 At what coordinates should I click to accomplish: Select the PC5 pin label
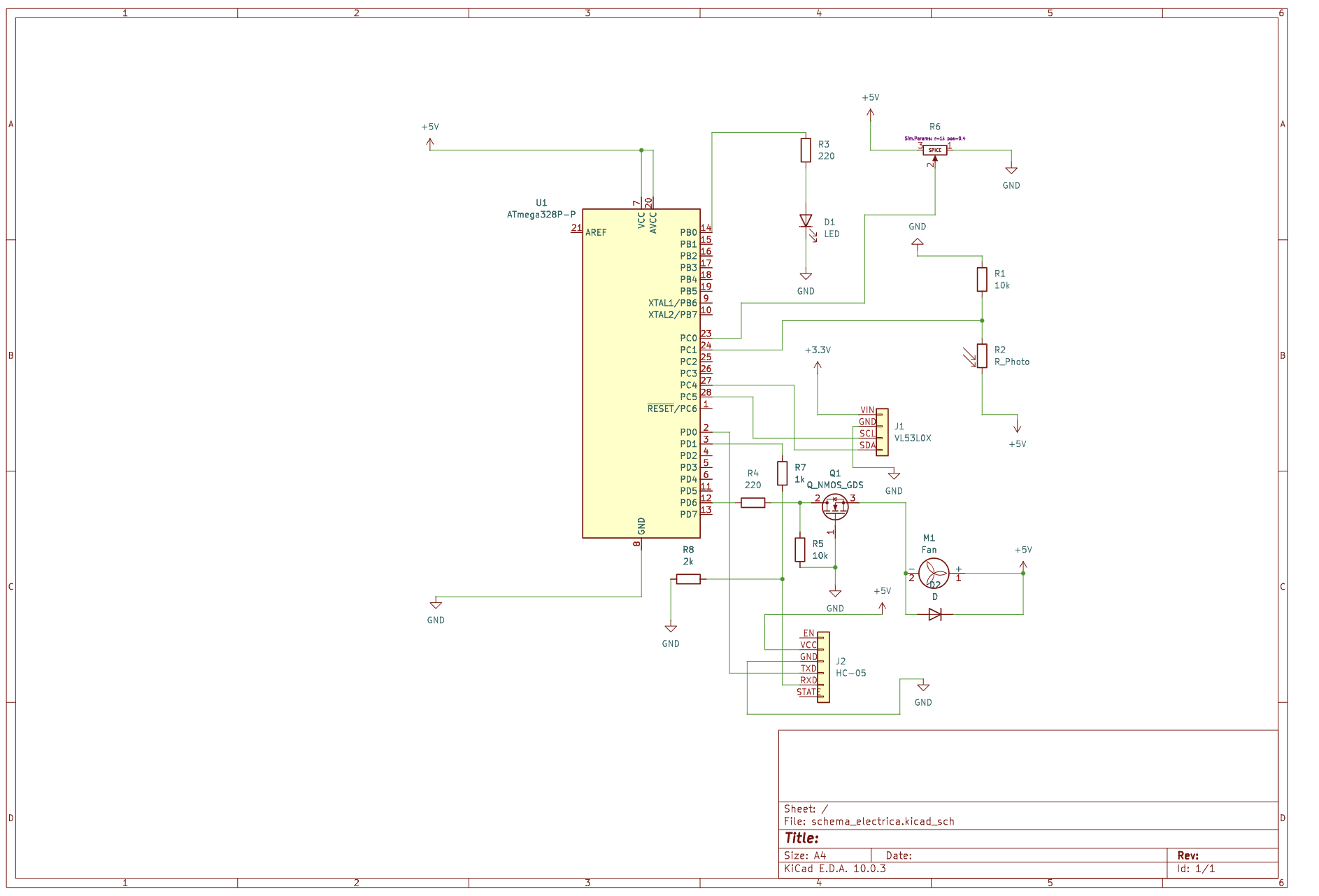pos(688,397)
